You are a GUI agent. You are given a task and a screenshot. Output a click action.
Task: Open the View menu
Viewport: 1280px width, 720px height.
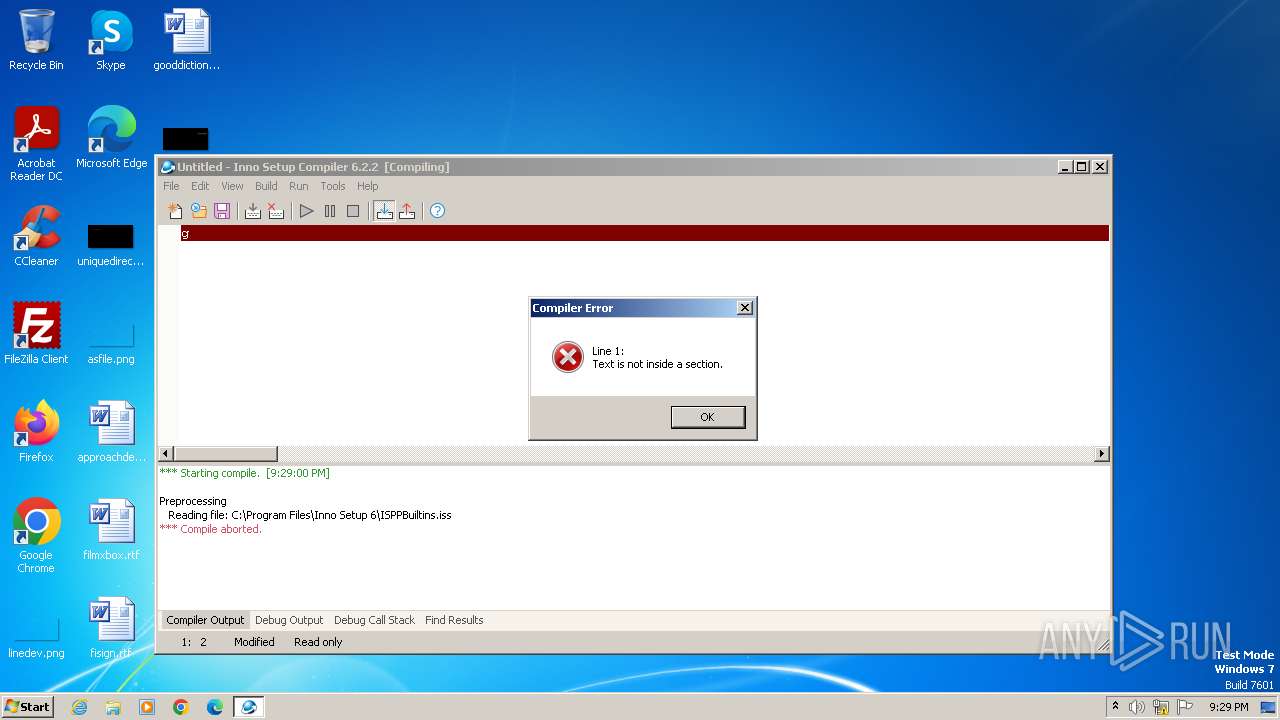(232, 186)
